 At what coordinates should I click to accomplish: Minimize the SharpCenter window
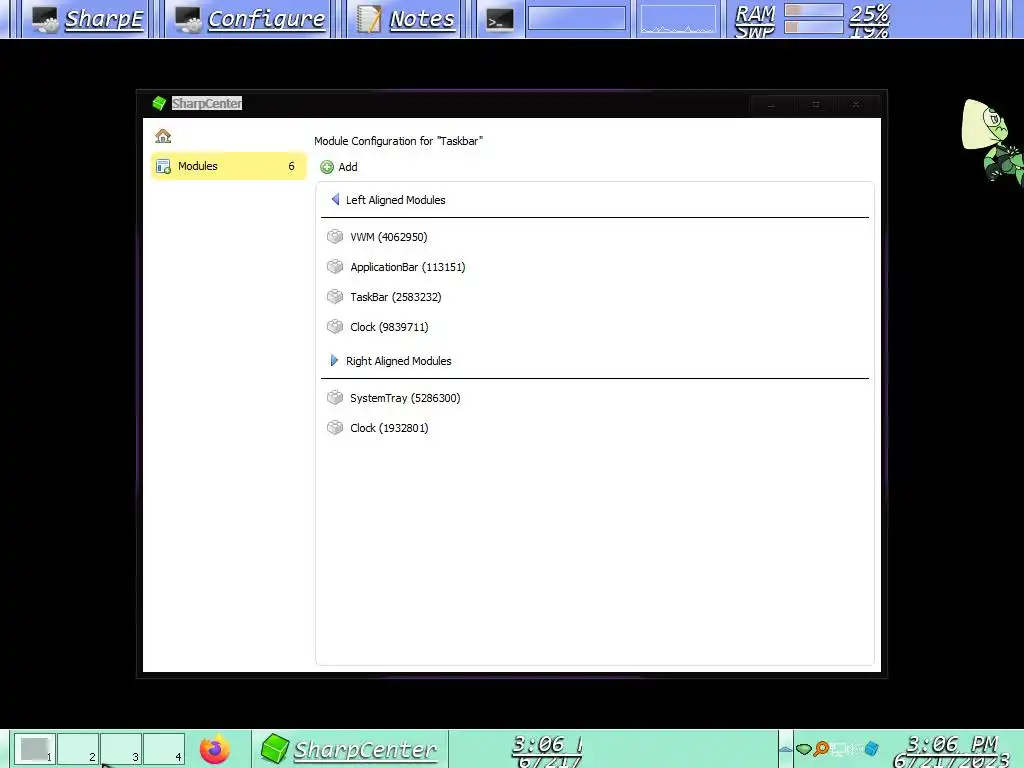coord(771,104)
